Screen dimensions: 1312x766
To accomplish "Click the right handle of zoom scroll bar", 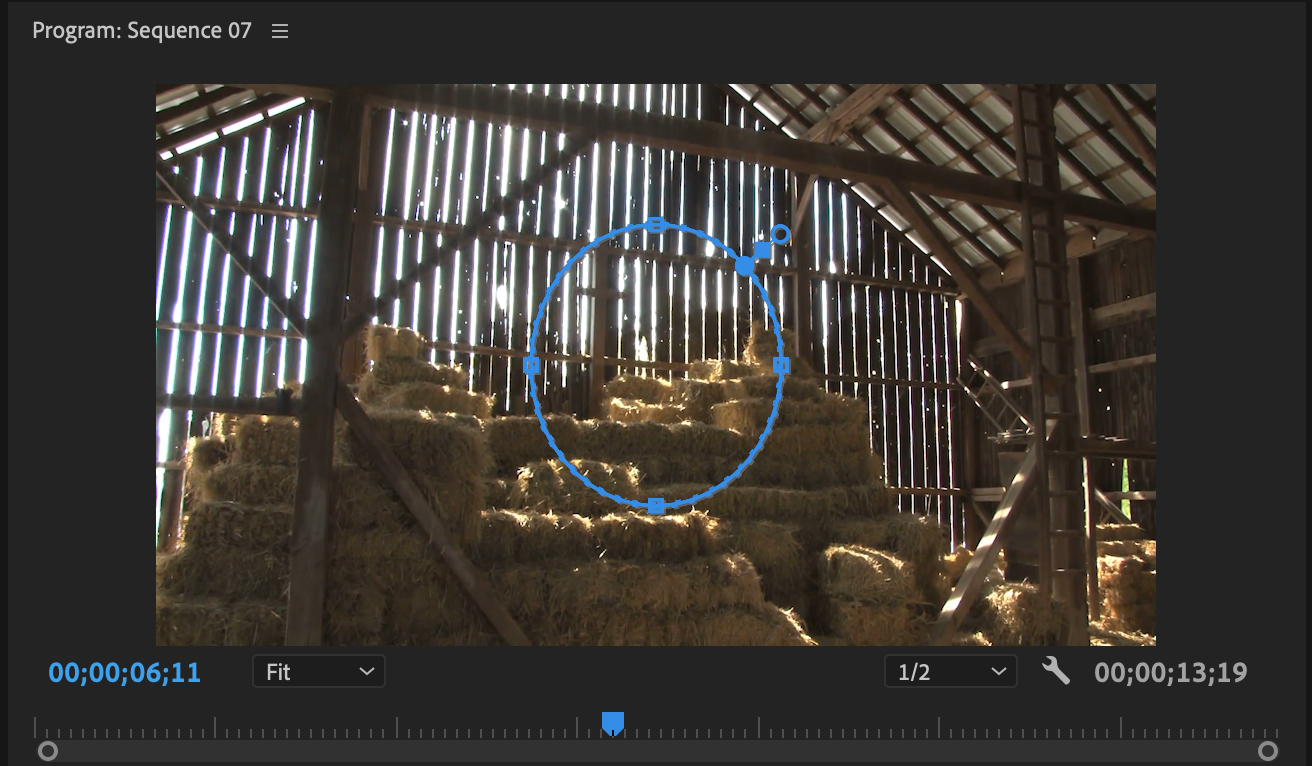I will coord(1268,751).
